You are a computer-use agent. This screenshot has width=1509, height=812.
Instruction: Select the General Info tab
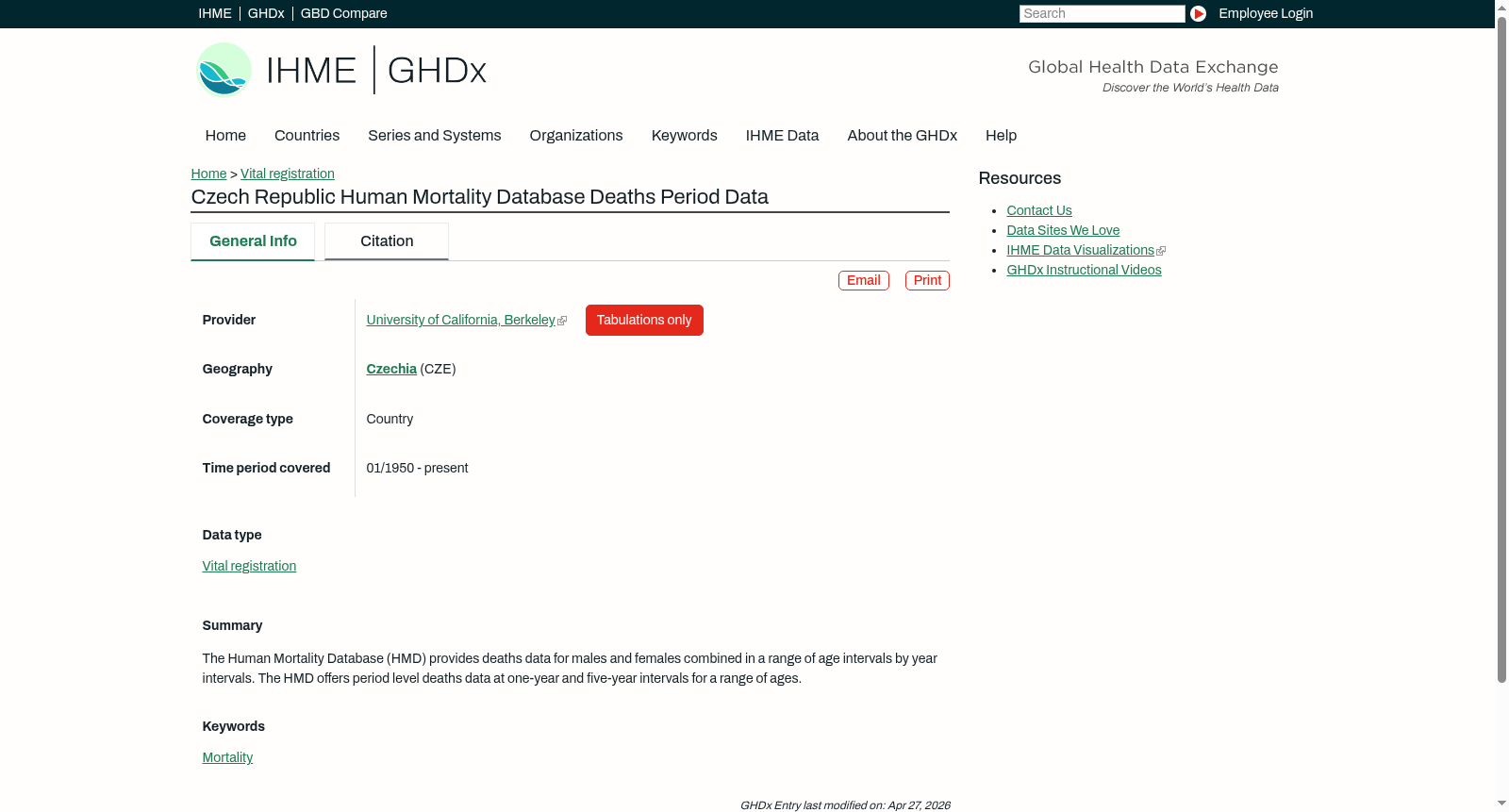pyautogui.click(x=253, y=241)
